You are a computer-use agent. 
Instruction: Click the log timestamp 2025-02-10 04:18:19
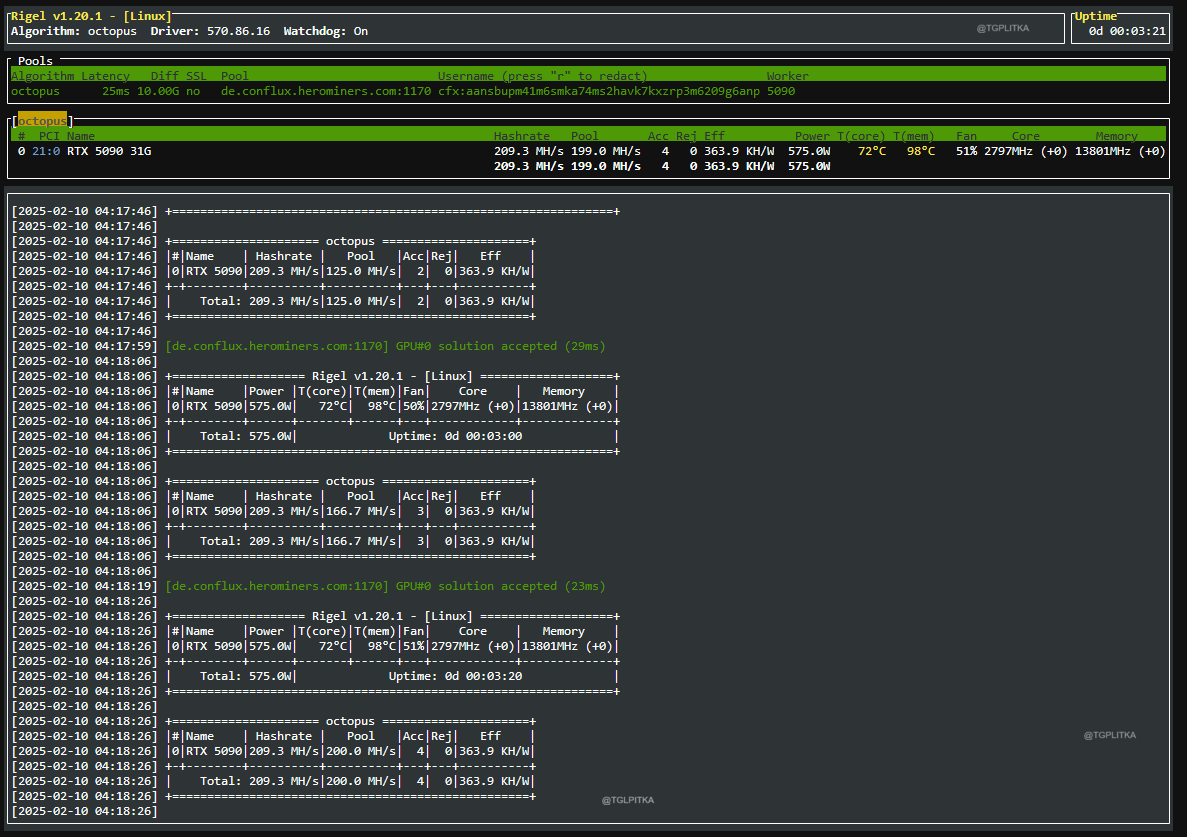(x=84, y=586)
